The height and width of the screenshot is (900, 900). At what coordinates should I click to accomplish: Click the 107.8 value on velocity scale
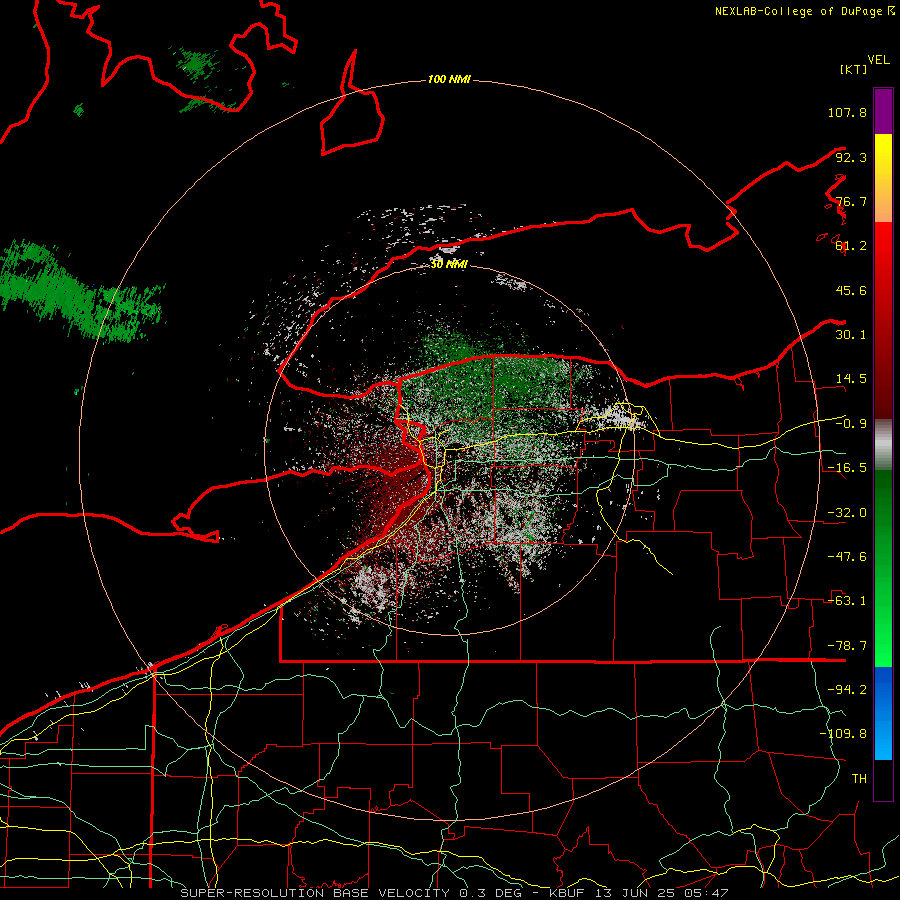pos(847,112)
